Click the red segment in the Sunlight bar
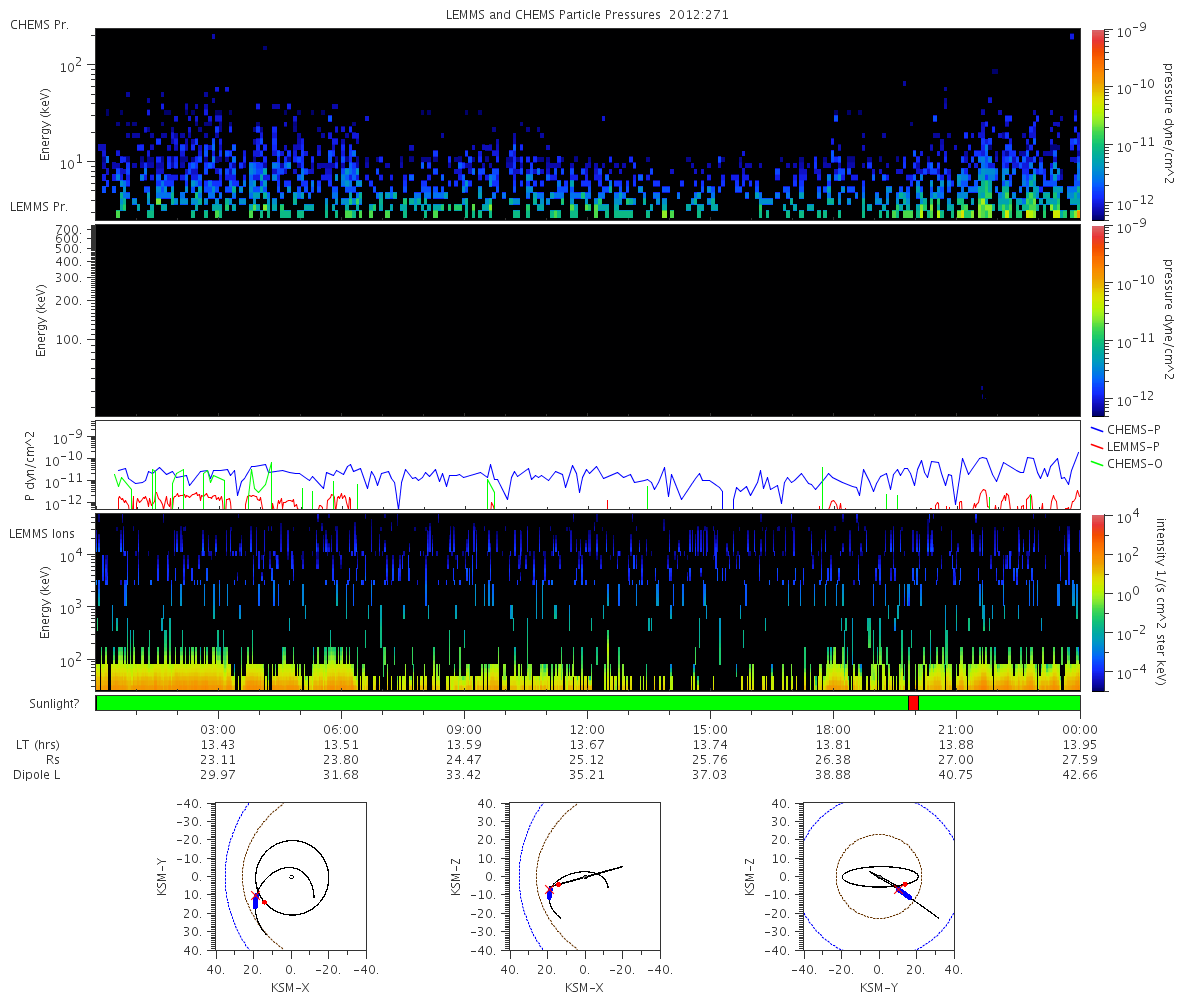This screenshot has width=1200, height=1000. pyautogui.click(x=913, y=703)
